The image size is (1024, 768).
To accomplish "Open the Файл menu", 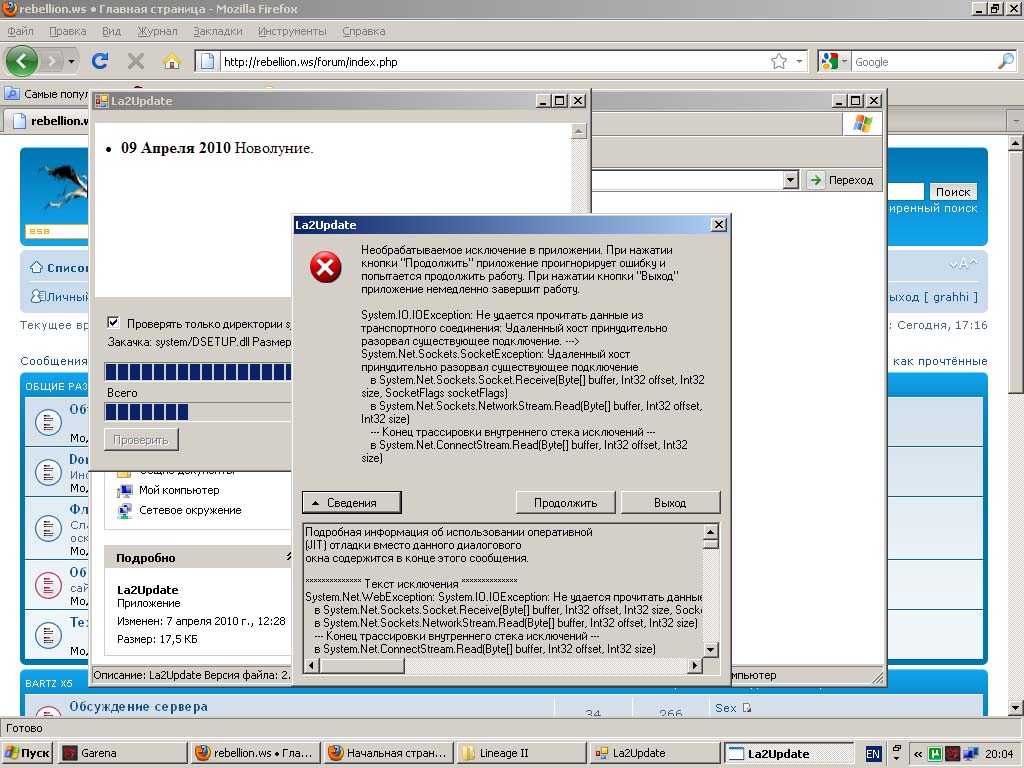I will coord(20,31).
